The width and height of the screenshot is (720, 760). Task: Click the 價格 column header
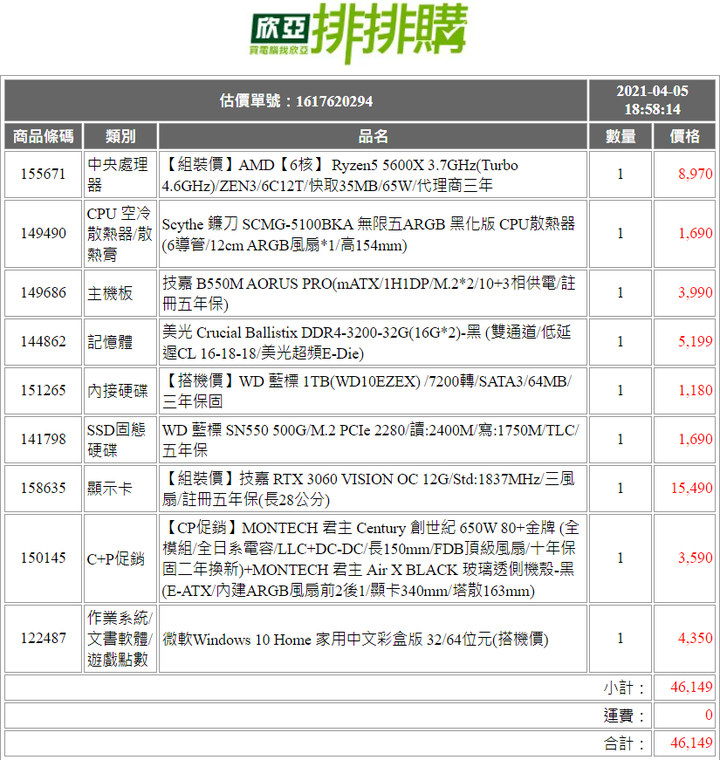(685, 136)
